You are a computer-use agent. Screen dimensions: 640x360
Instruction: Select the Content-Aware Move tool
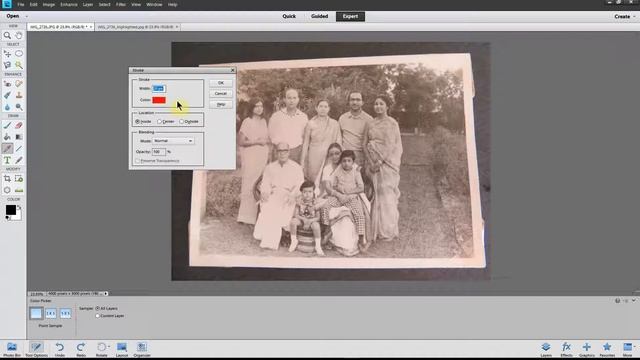click(7, 190)
